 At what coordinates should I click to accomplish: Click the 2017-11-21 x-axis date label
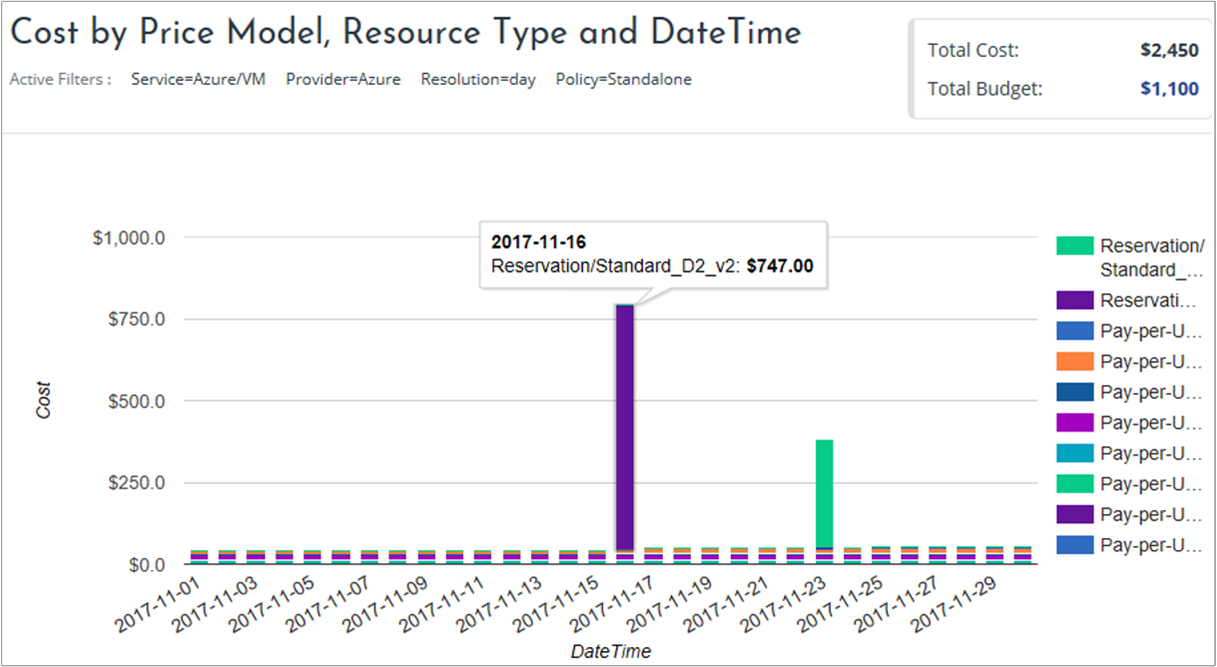[x=729, y=603]
